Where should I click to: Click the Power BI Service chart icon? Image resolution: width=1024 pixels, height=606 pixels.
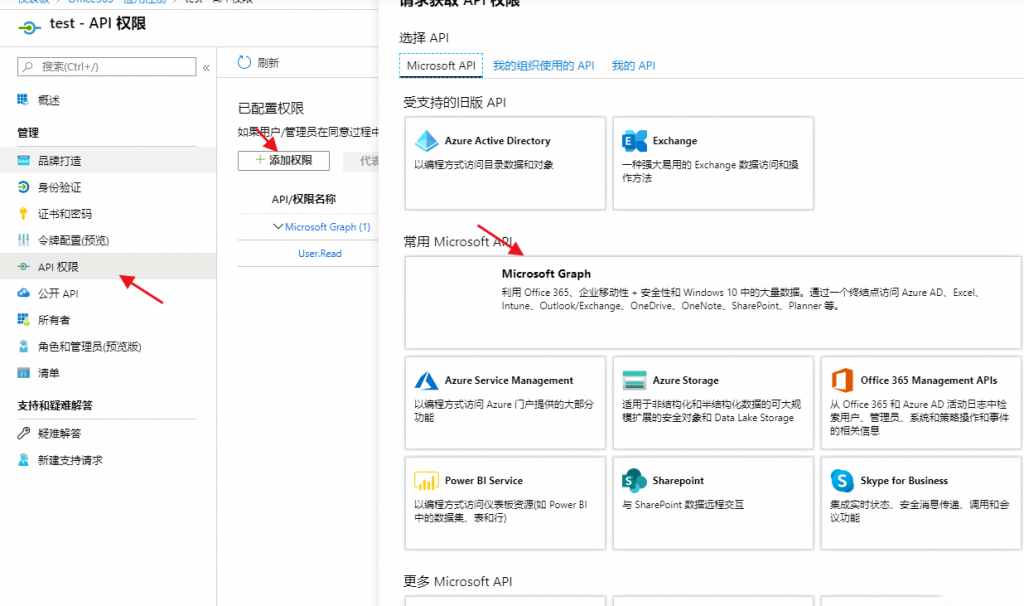tap(426, 481)
